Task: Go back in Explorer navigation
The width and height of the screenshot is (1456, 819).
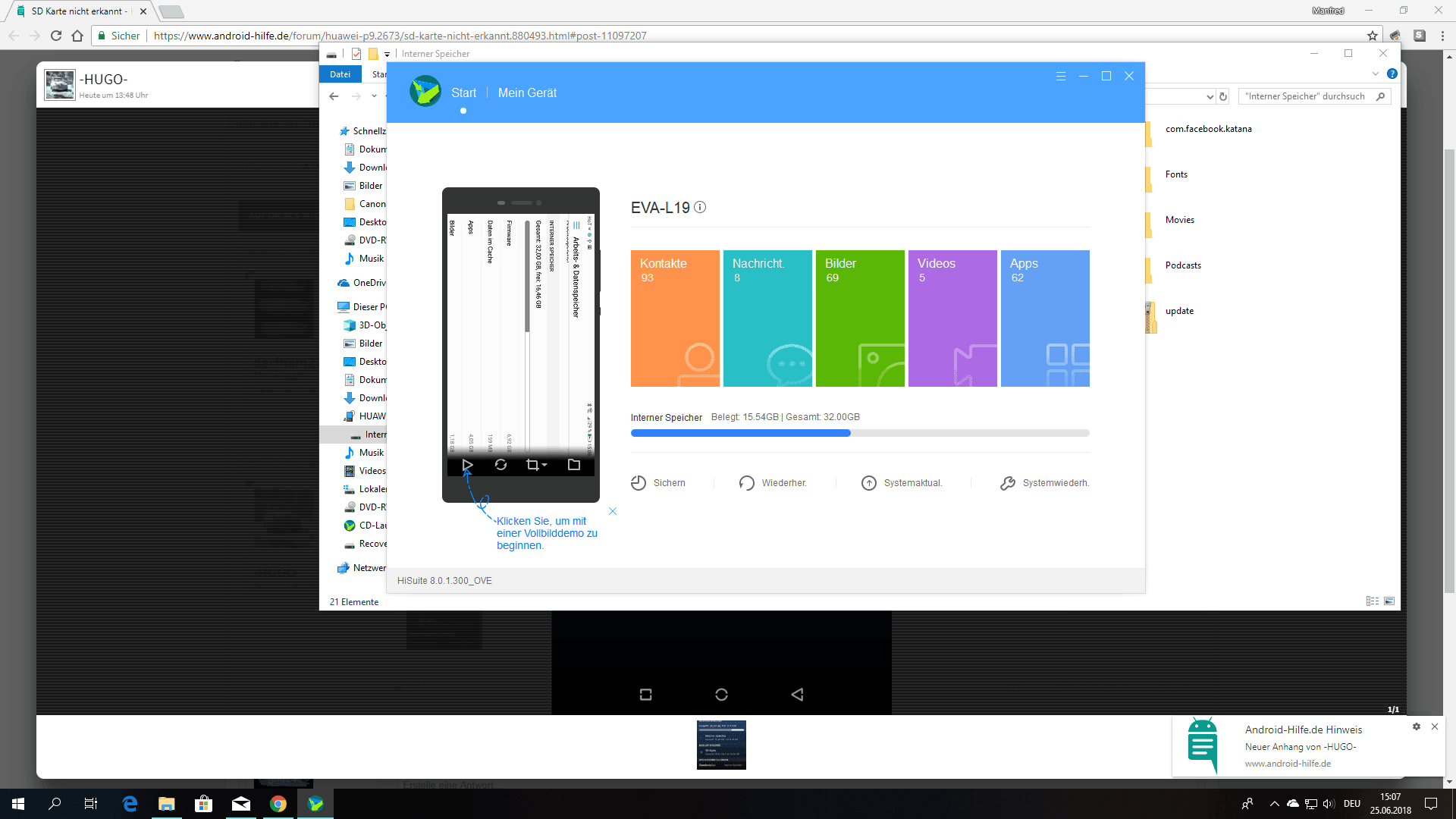Action: coord(334,96)
